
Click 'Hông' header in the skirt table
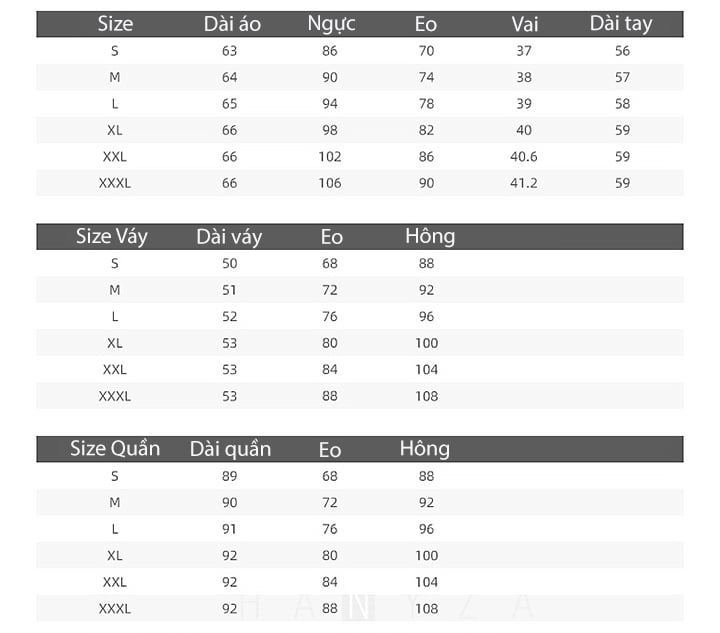(x=430, y=236)
